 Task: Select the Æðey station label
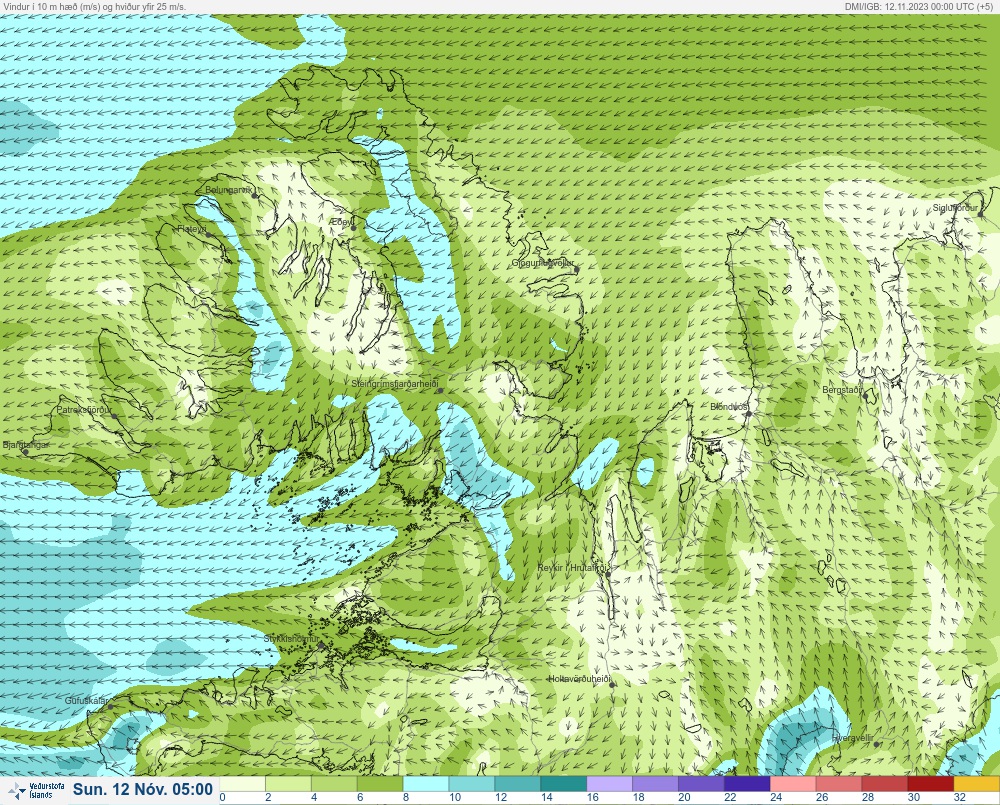[x=341, y=221]
